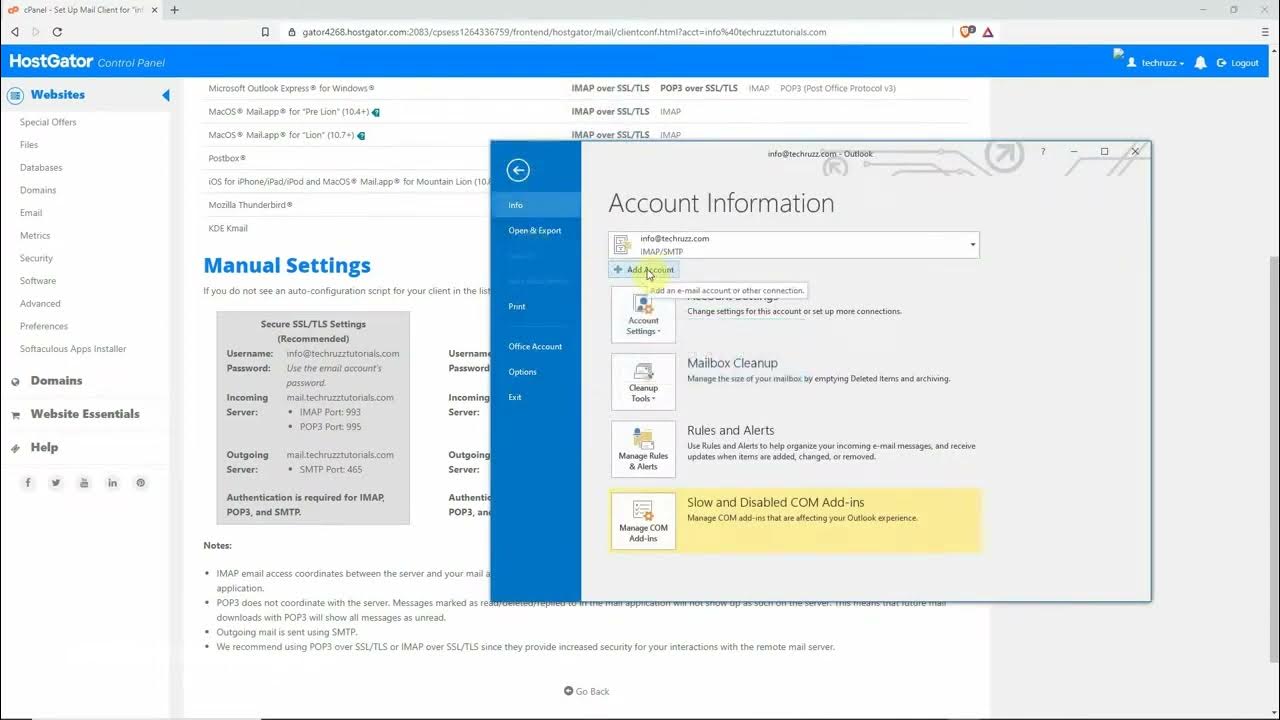Screen dimensions: 1280x720
Task: Open the techruzz user dropdown menu
Action: [1156, 63]
